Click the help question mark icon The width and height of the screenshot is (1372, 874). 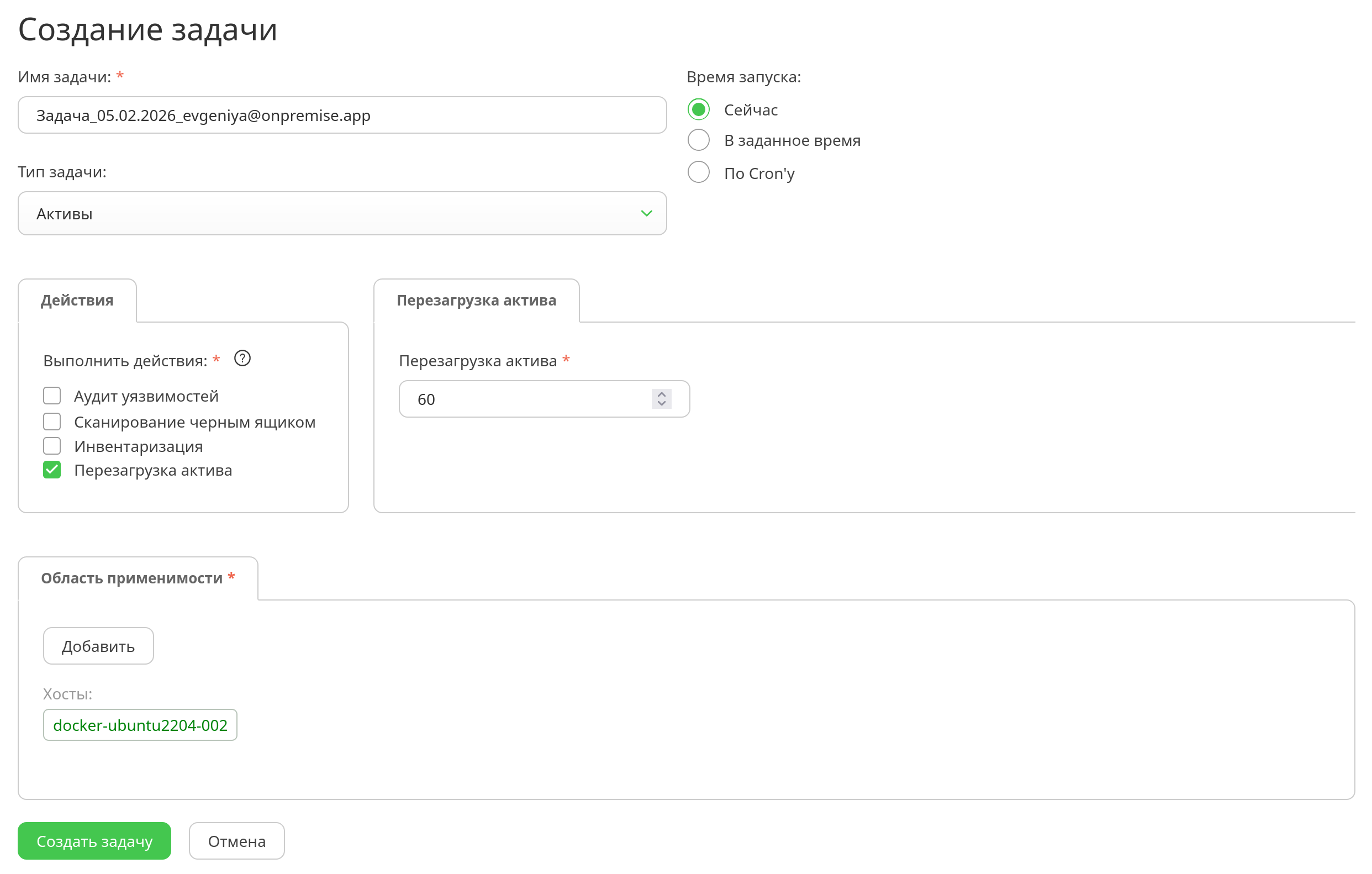pyautogui.click(x=242, y=359)
